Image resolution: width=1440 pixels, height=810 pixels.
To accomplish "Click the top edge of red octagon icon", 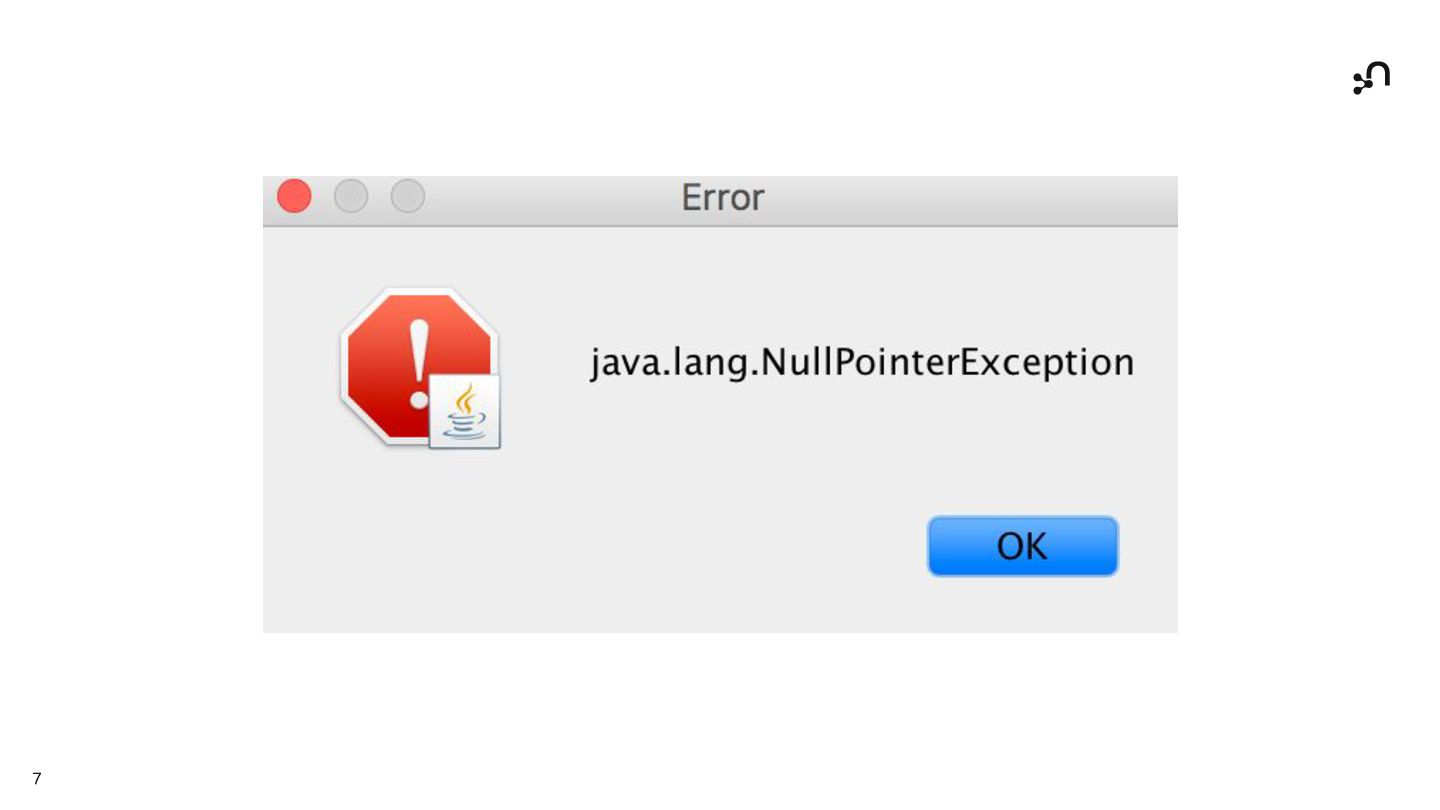I will (419, 290).
